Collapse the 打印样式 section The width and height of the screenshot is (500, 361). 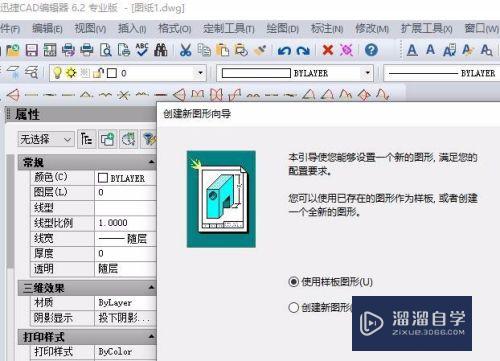(151, 336)
